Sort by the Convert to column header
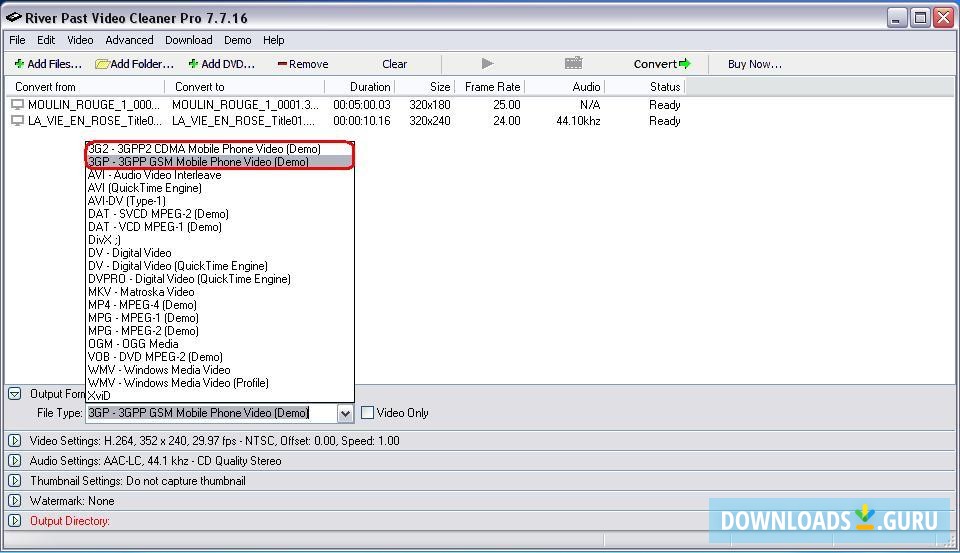The width and height of the screenshot is (960, 553). (245, 87)
